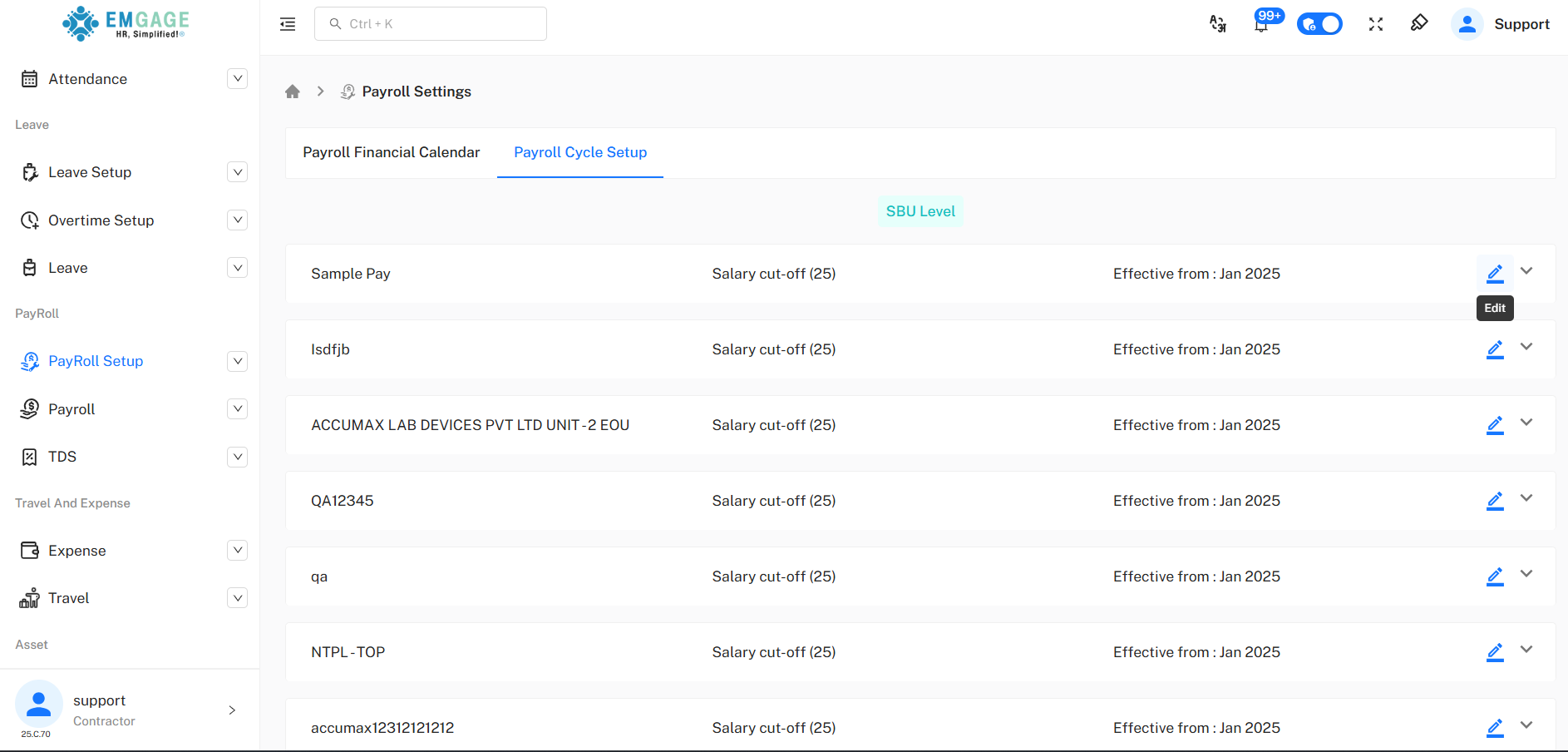The width and height of the screenshot is (1568, 752).
Task: Collapse the sidebar menu icon
Action: click(x=288, y=24)
